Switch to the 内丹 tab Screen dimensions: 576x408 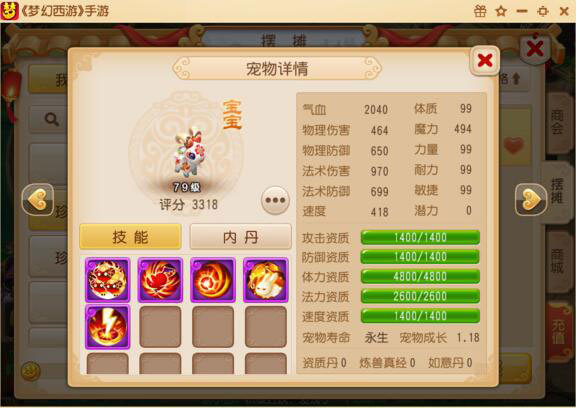coord(241,237)
